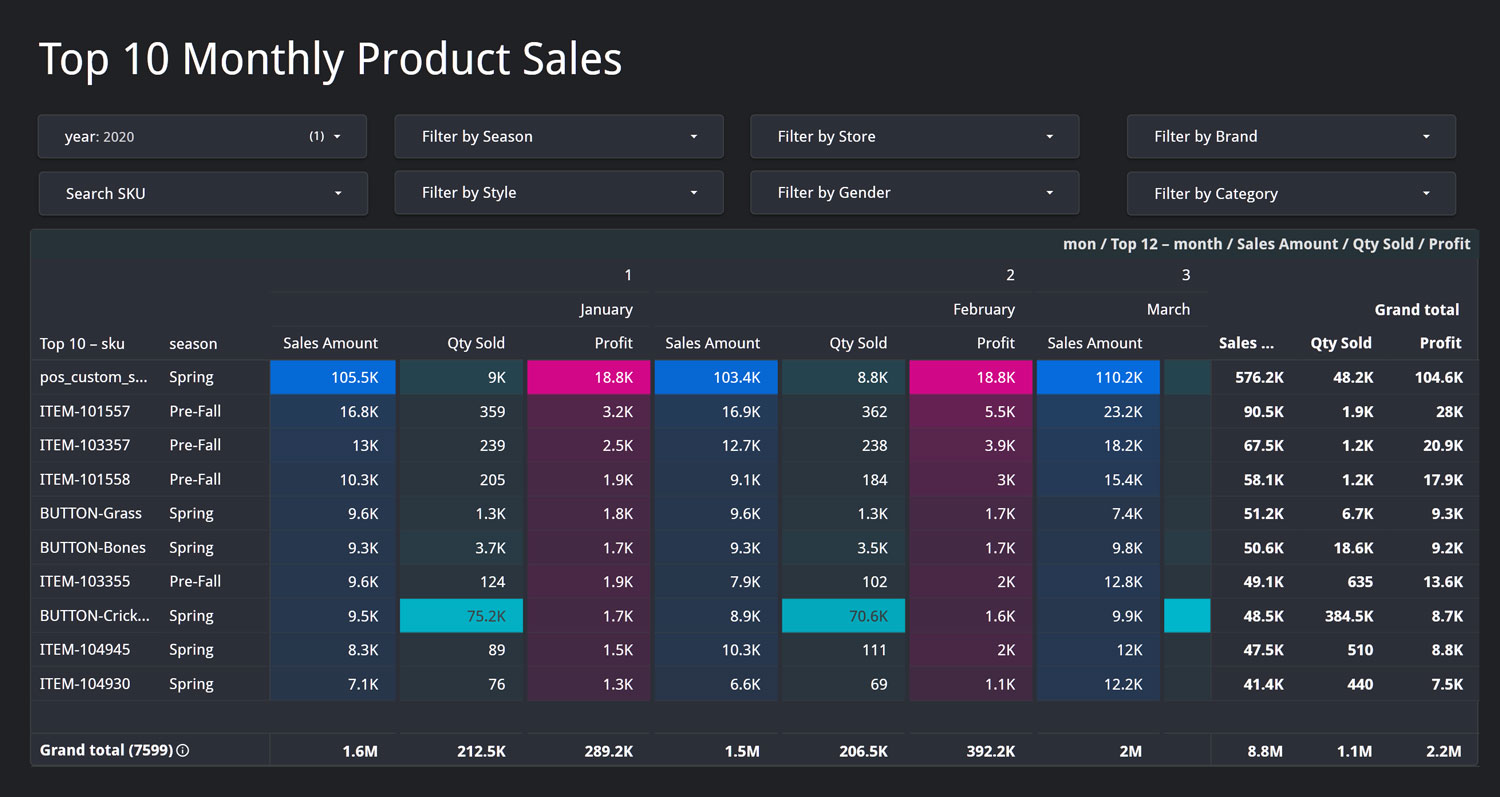This screenshot has width=1500, height=797.
Task: Expand the Filter by Brand dropdown
Action: [1291, 136]
